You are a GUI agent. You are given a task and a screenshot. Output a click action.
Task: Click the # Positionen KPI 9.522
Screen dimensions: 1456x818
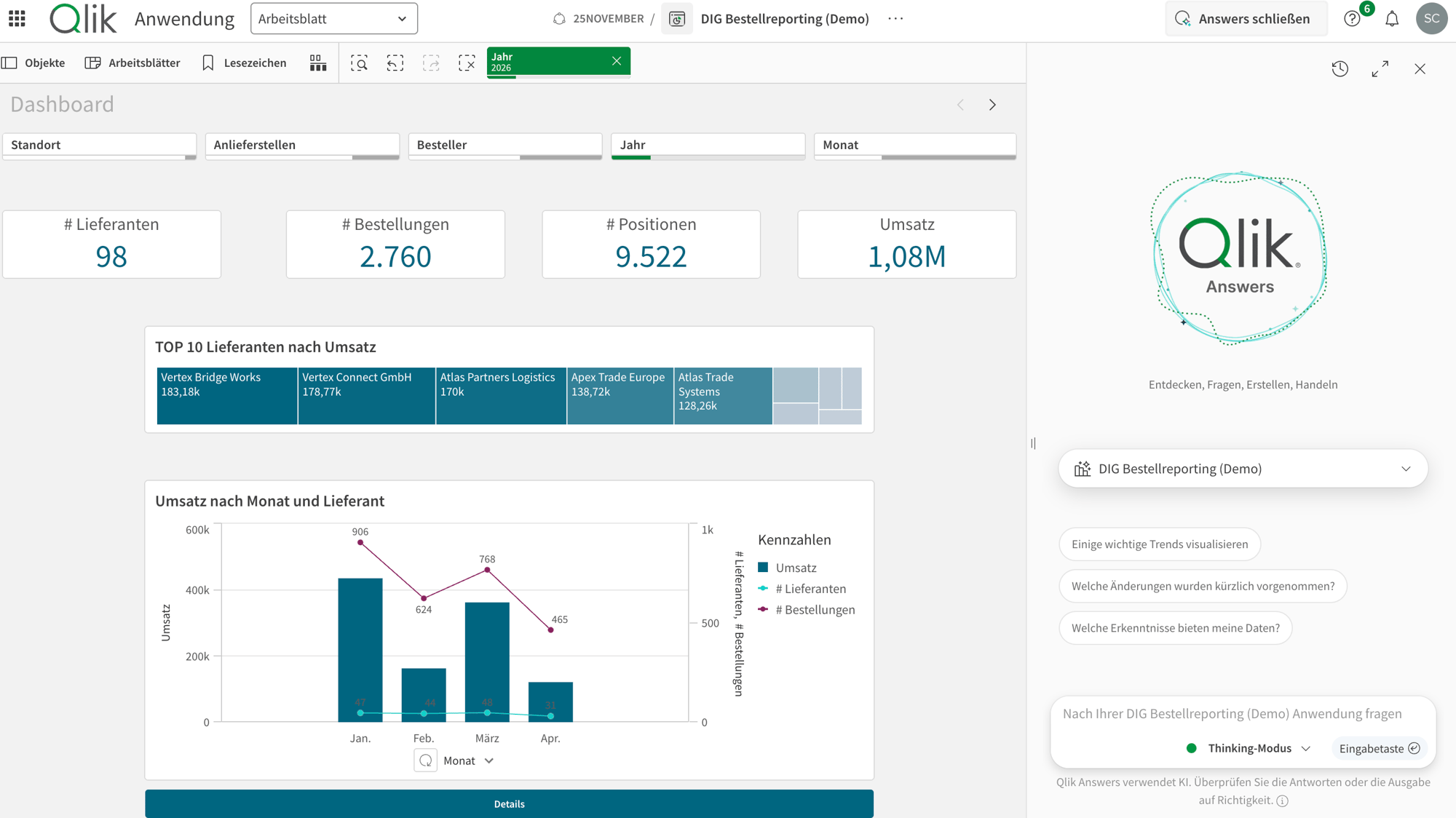tap(651, 256)
